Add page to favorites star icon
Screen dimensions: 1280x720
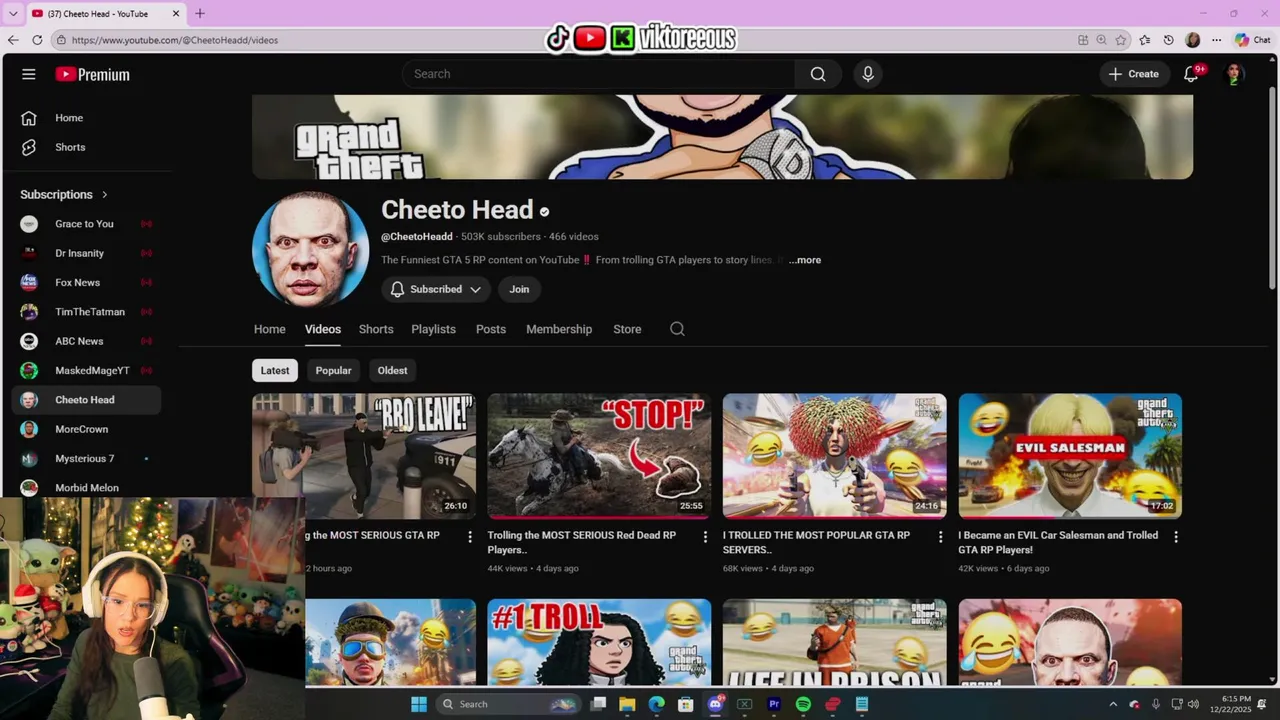tap(1121, 40)
